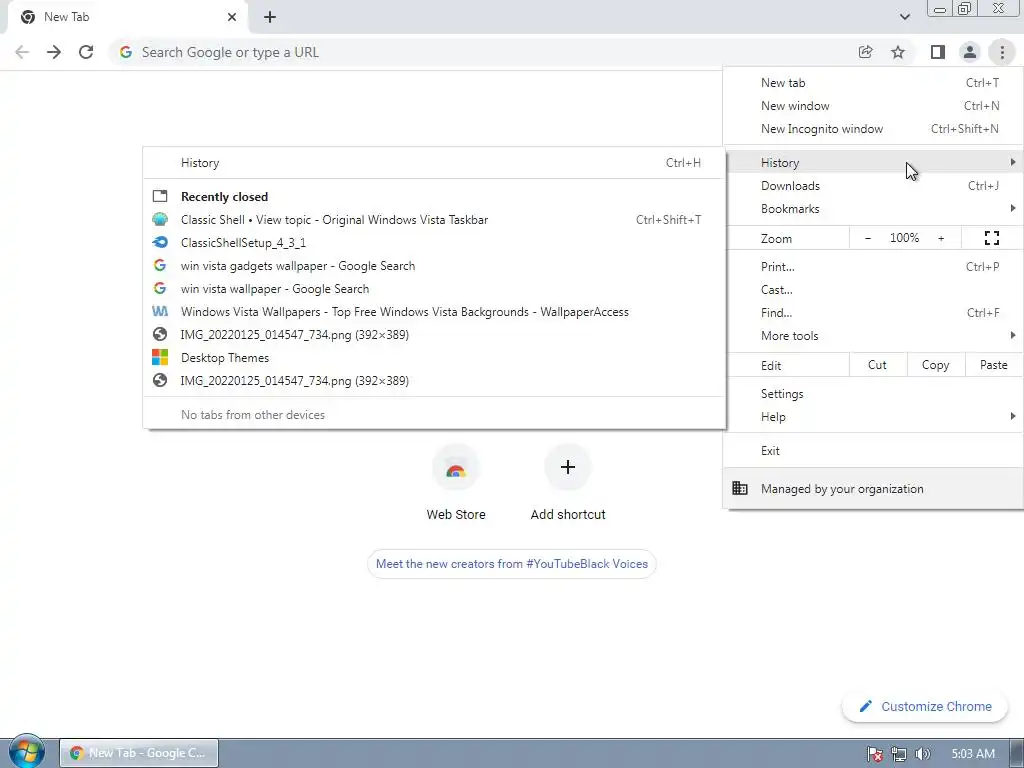The width and height of the screenshot is (1024, 768).
Task: Open Downloads from Chrome menu
Action: (873, 185)
